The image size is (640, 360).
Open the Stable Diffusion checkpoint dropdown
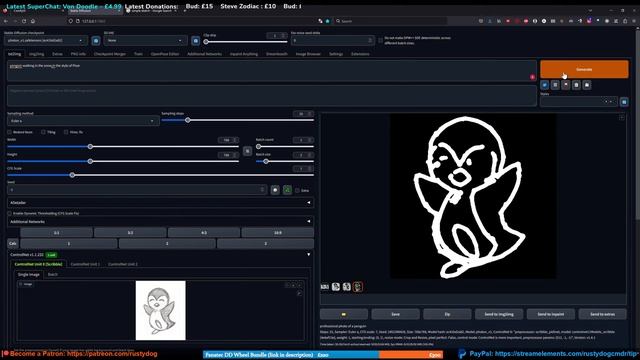(46, 40)
